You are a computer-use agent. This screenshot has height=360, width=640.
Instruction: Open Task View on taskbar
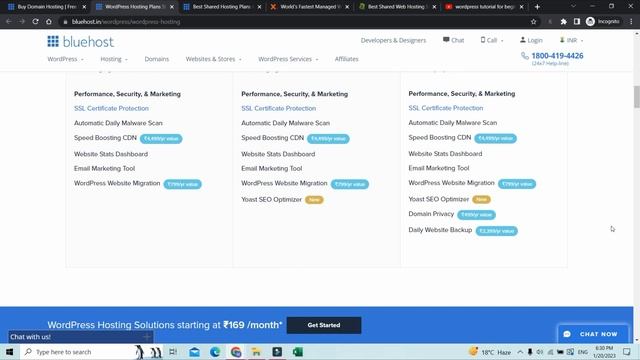click(x=173, y=352)
